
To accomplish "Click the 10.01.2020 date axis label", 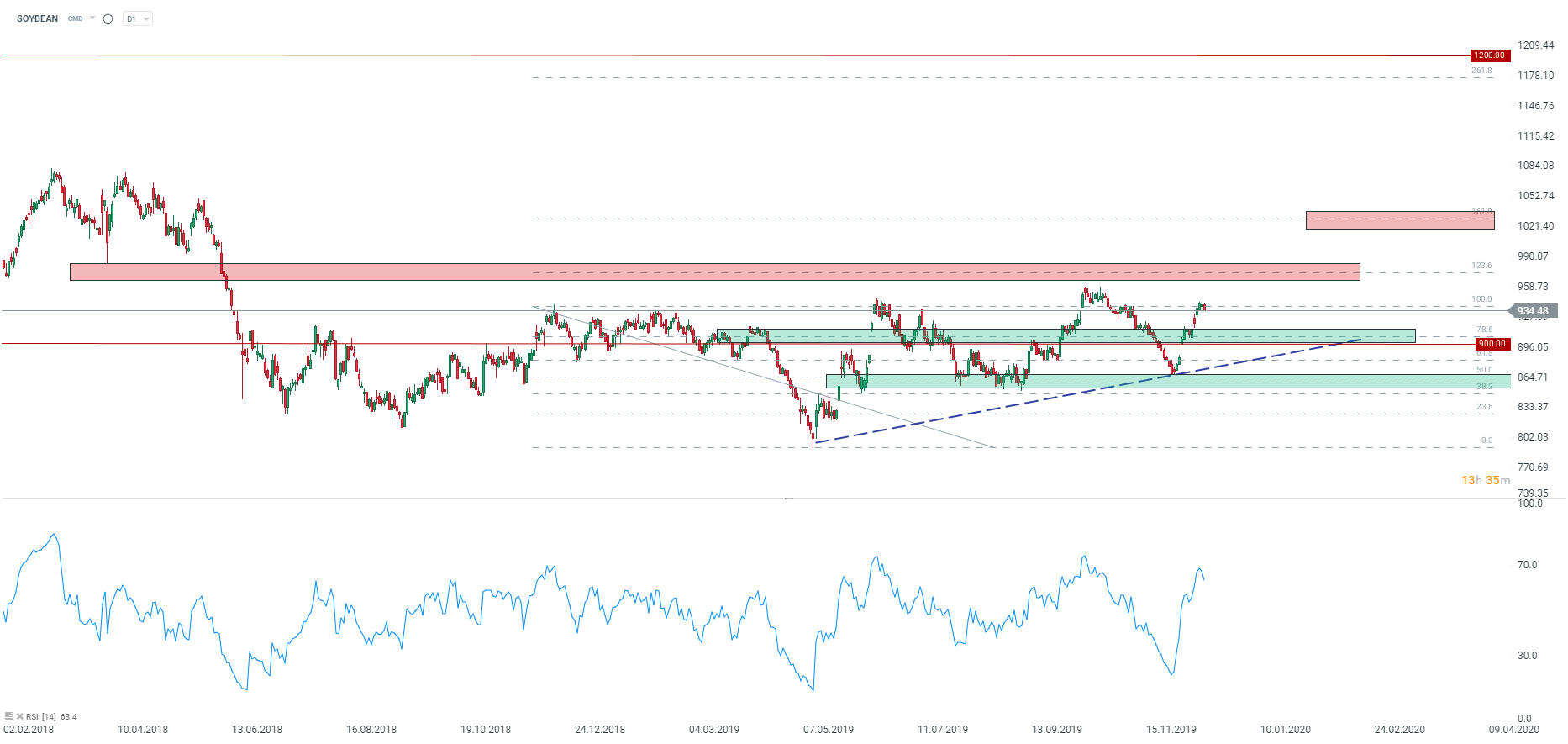I will coord(1286,730).
